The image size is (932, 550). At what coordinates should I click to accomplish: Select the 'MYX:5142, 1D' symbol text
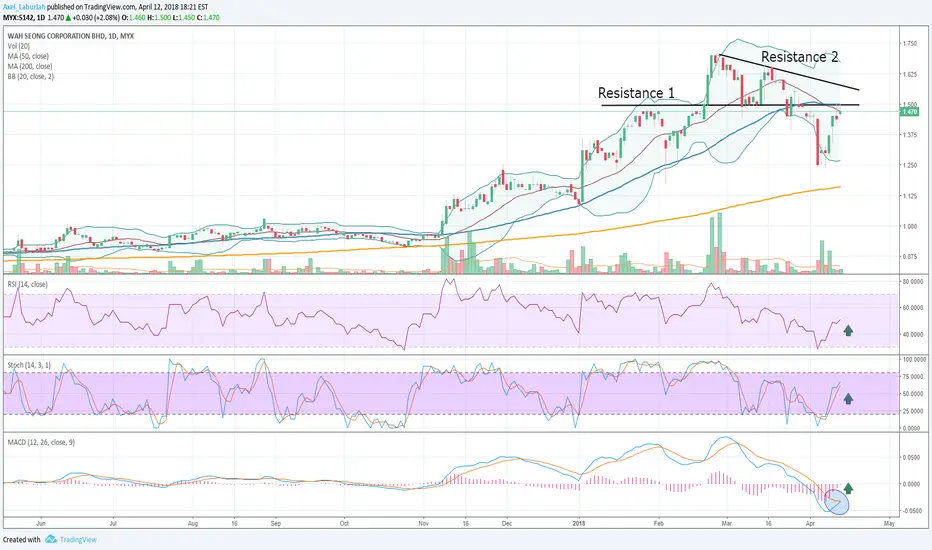[24, 18]
